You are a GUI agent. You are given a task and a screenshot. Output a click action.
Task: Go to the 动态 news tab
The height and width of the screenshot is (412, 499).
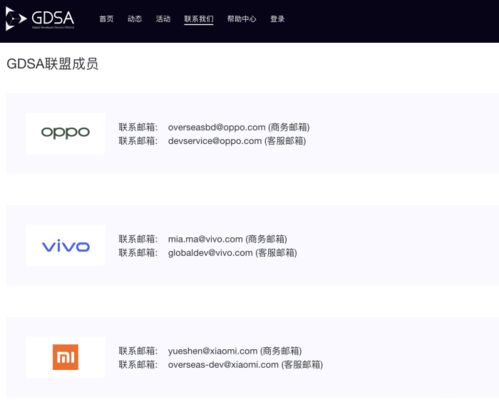click(x=135, y=19)
